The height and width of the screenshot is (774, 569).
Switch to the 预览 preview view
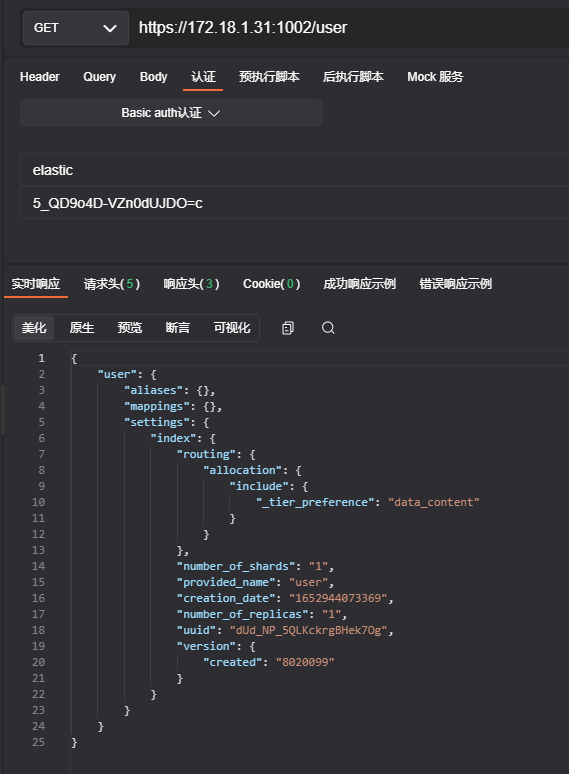(x=129, y=328)
